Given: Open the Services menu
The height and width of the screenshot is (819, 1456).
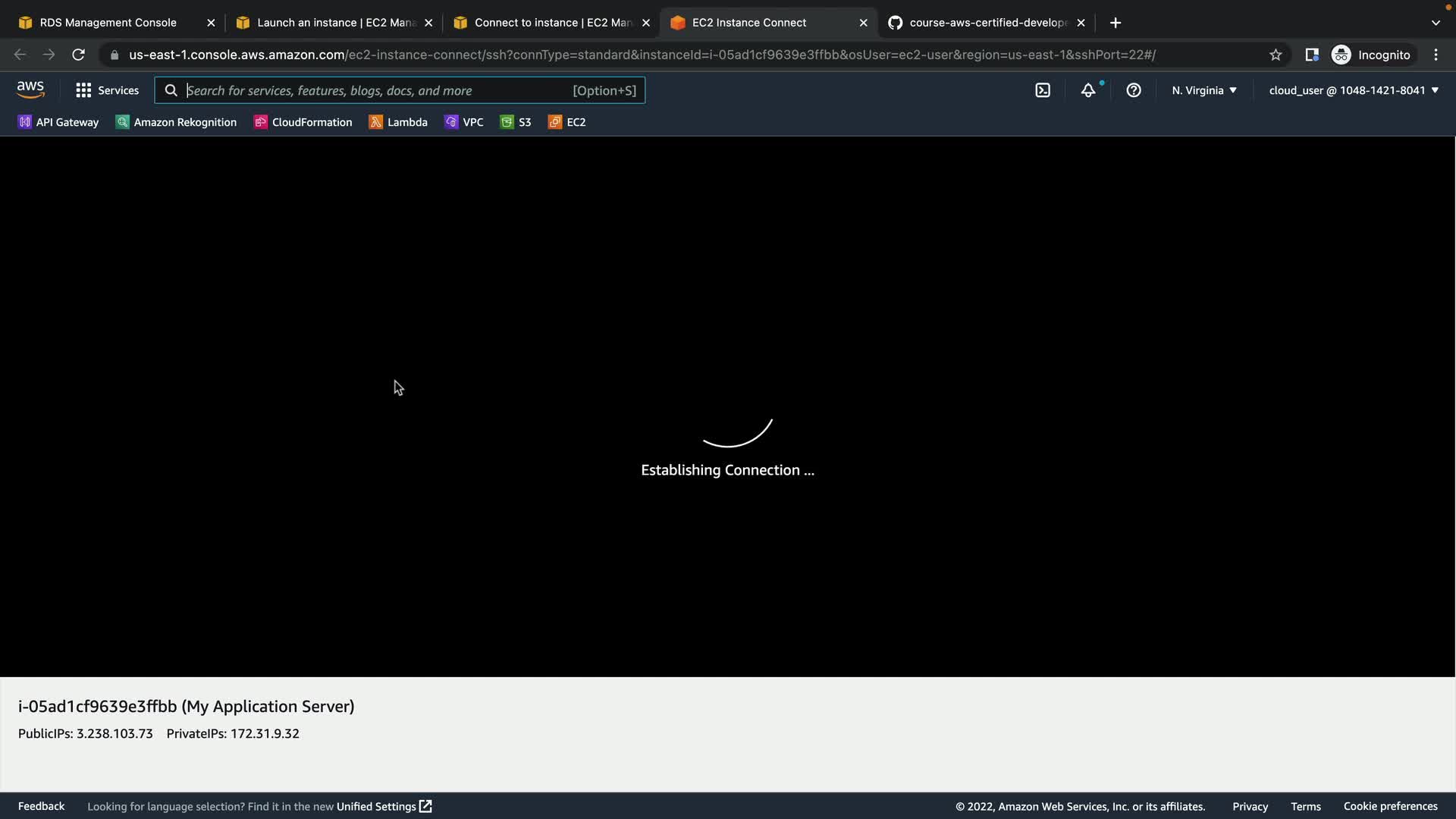Looking at the screenshot, I should pyautogui.click(x=108, y=90).
